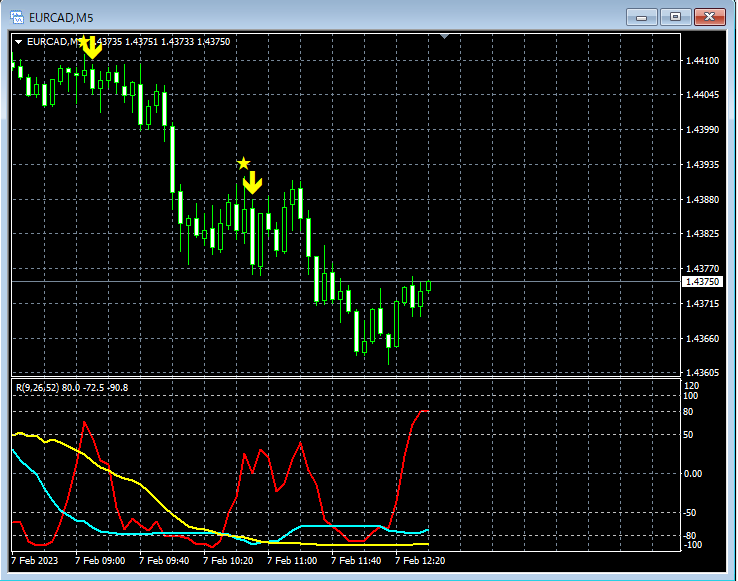
Task: Click the EURCAD,M5 title bar text
Action: pyautogui.click(x=61, y=18)
